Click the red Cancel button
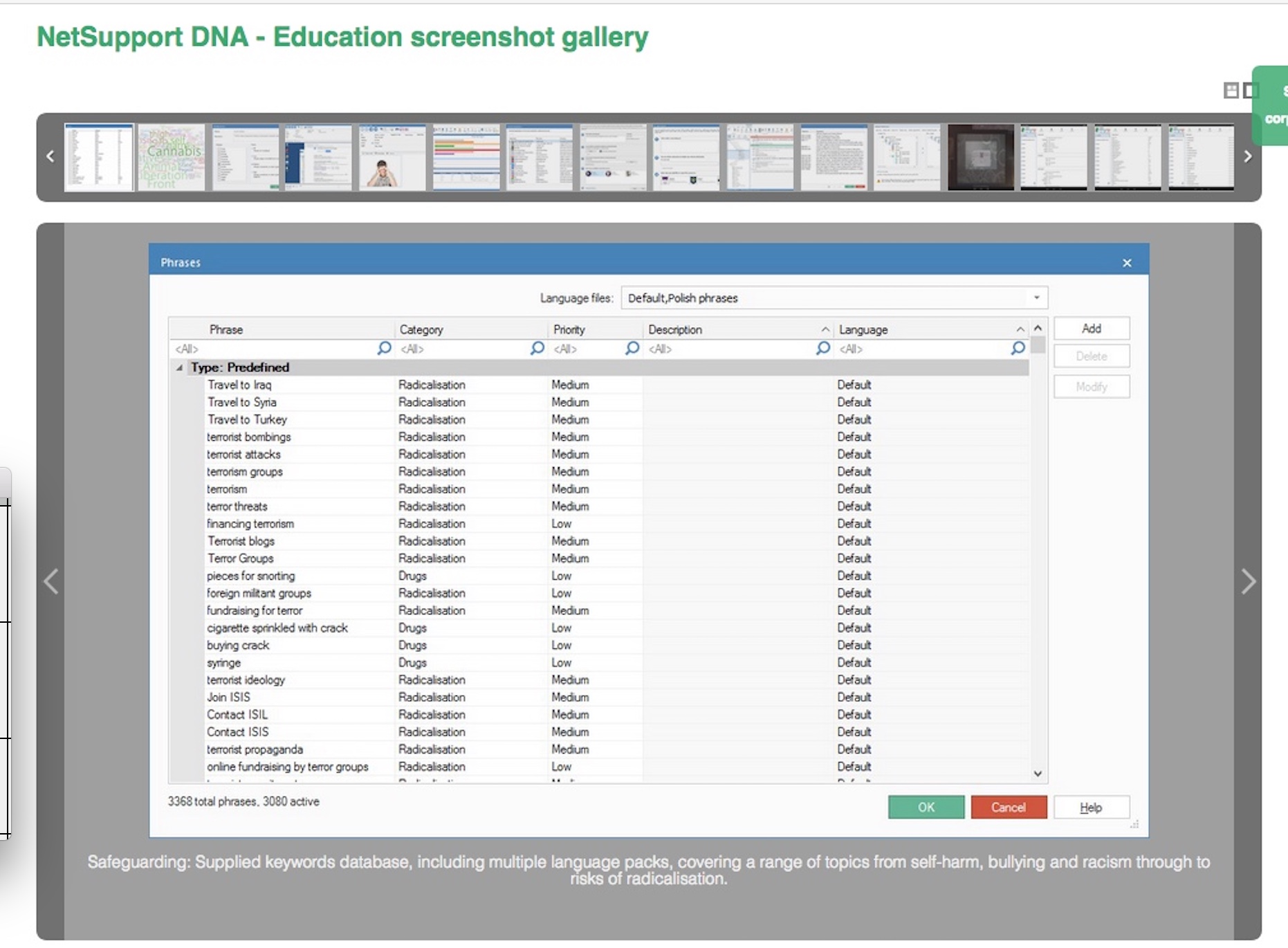The width and height of the screenshot is (1288, 948). coord(1009,807)
